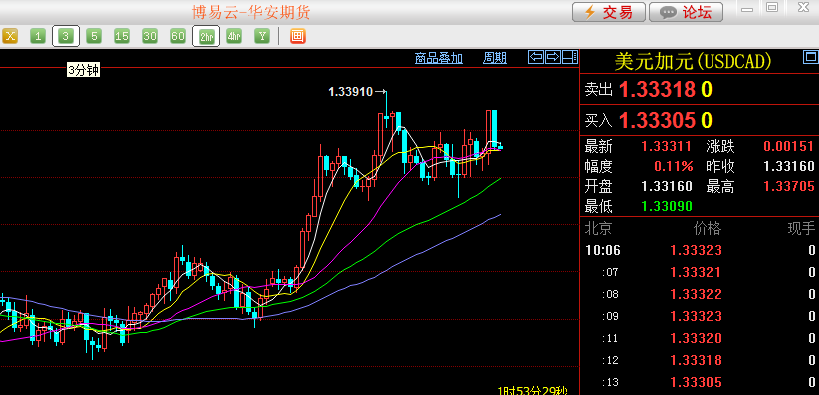Screen dimensions: 819x395
Task: Click the 3分钟 period label on chart
Action: 84,71
